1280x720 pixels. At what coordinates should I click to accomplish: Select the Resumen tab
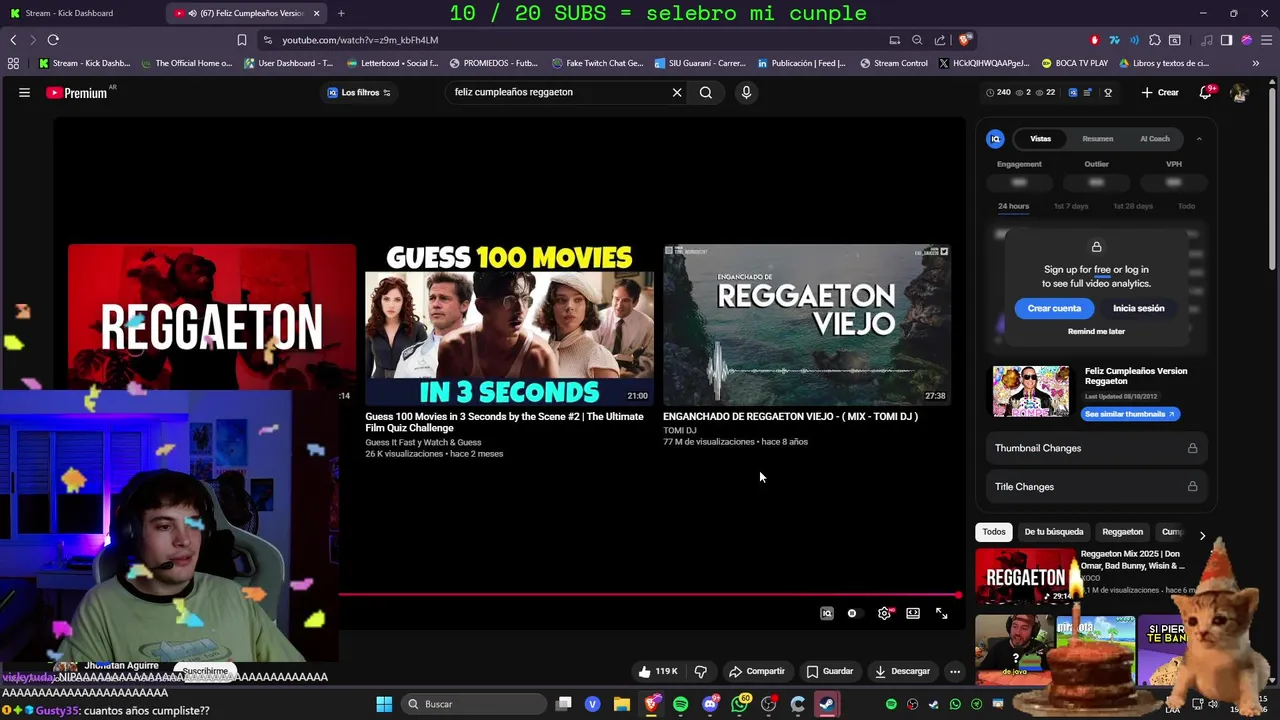(x=1097, y=139)
